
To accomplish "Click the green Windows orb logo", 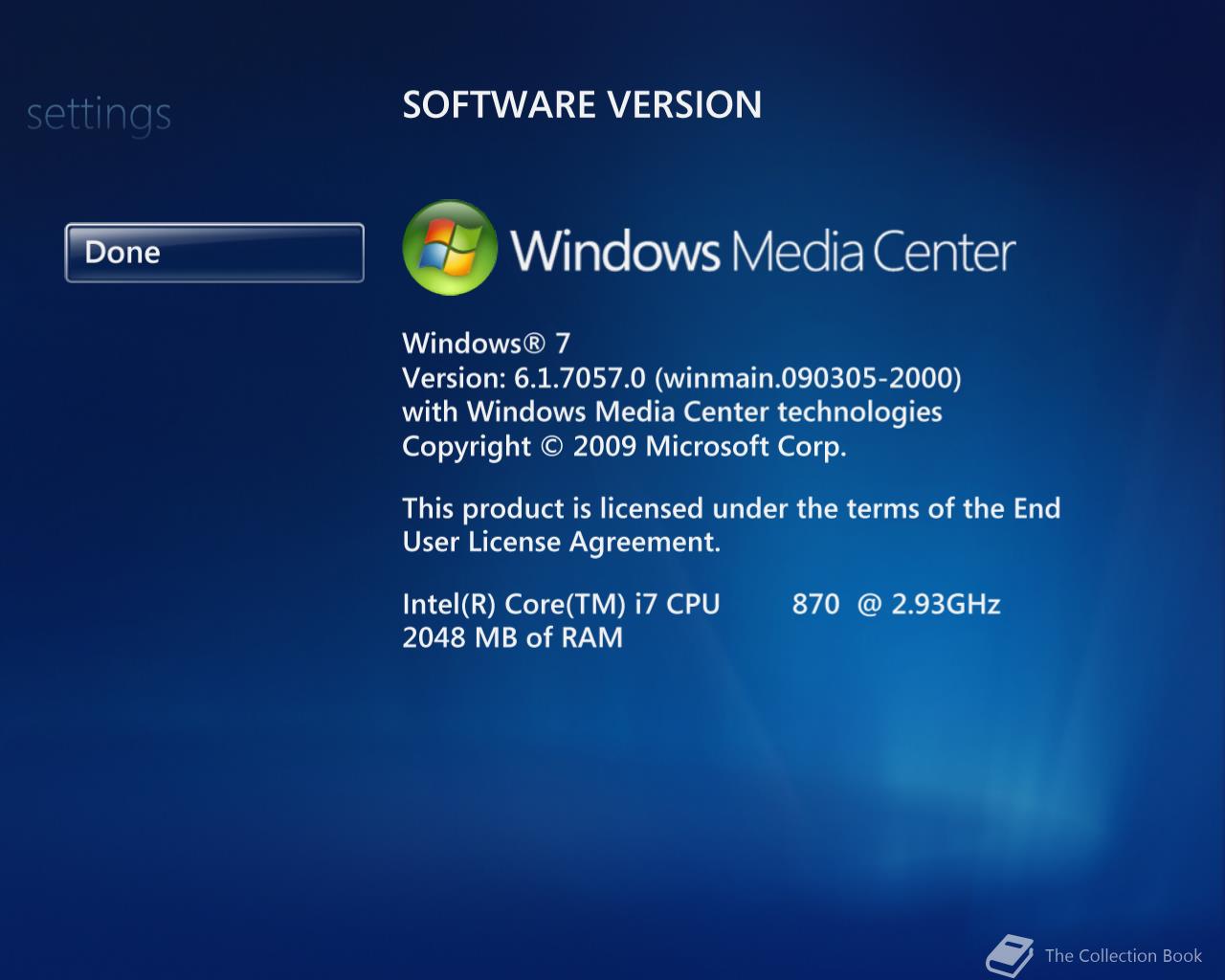I will (x=450, y=247).
